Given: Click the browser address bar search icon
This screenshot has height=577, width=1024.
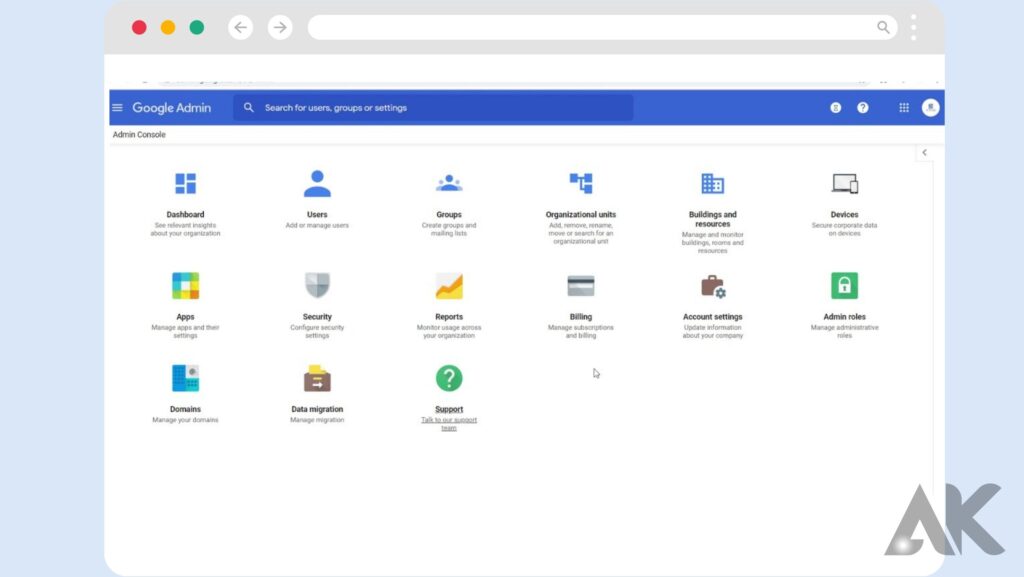Looking at the screenshot, I should pyautogui.click(x=883, y=27).
